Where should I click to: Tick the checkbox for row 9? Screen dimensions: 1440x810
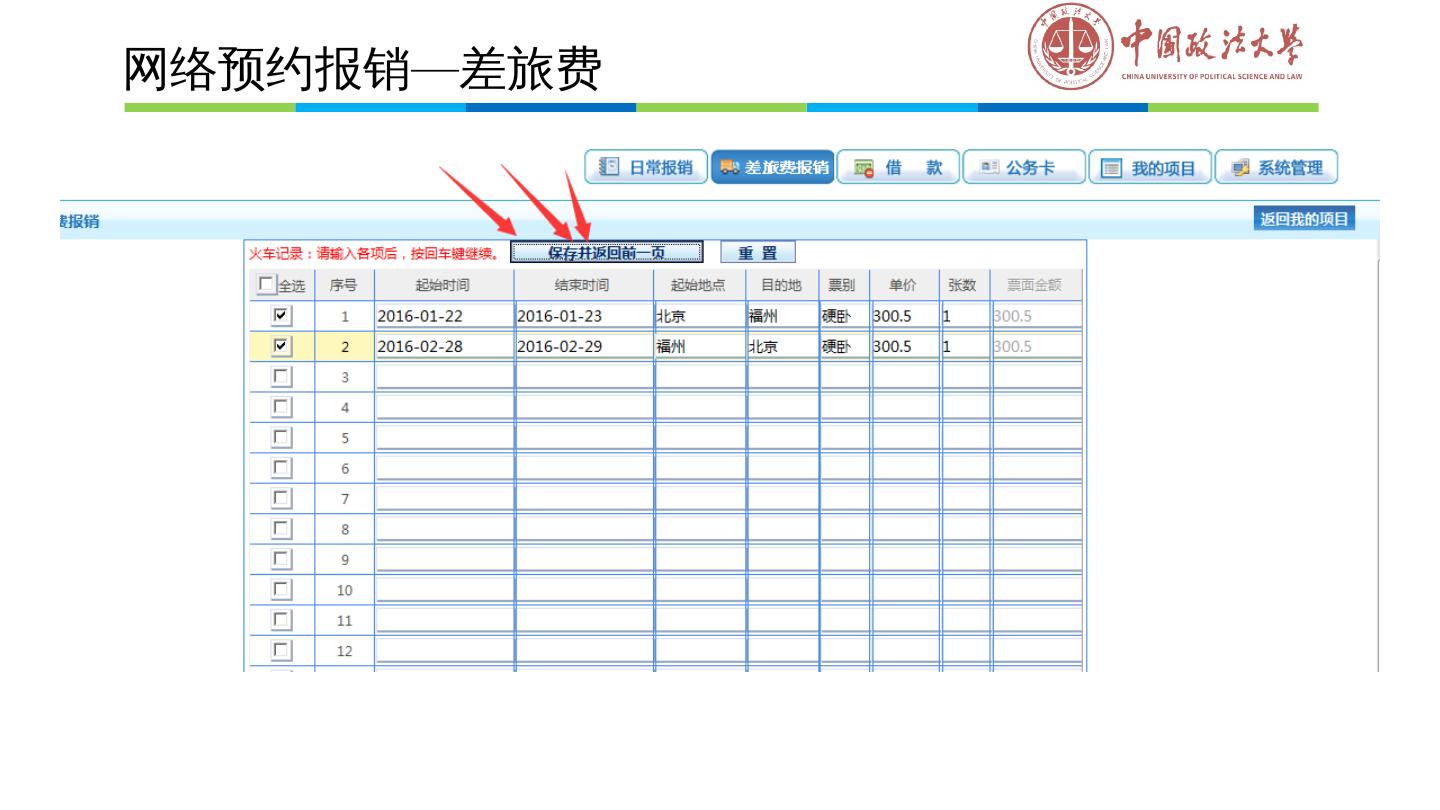point(281,559)
